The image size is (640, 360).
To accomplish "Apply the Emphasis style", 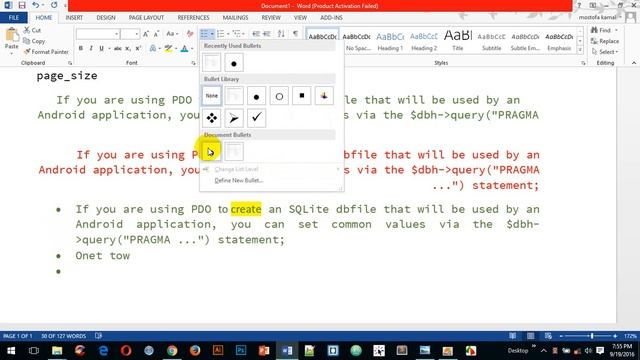I will tap(559, 41).
